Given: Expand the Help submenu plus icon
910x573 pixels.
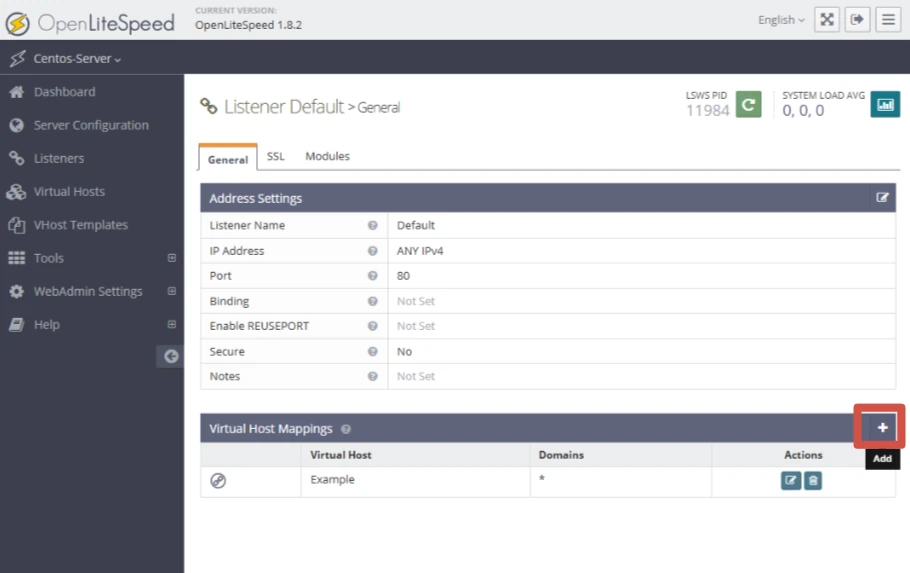Looking at the screenshot, I should pos(172,325).
